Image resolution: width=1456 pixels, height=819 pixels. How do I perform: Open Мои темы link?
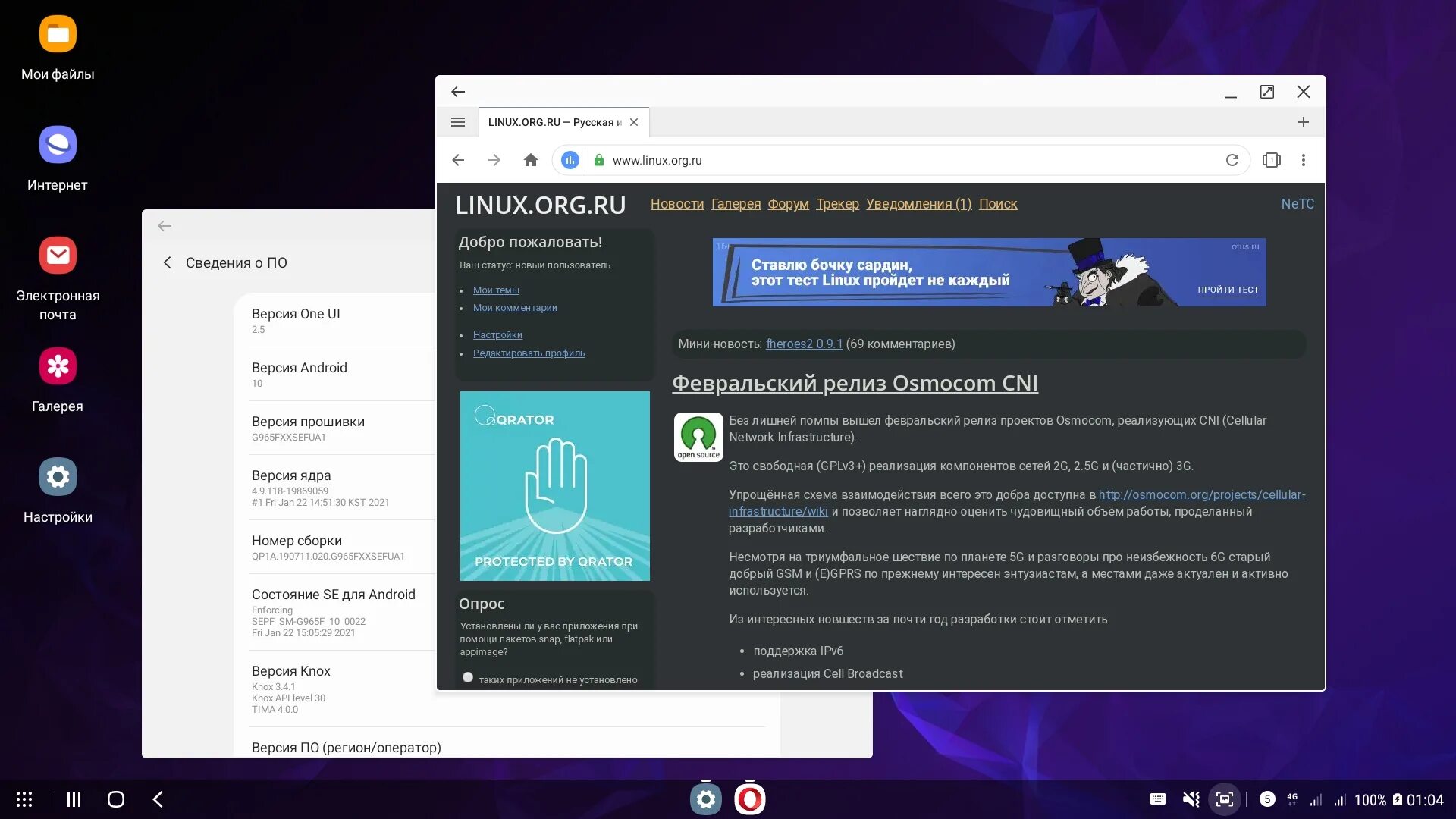pos(497,290)
